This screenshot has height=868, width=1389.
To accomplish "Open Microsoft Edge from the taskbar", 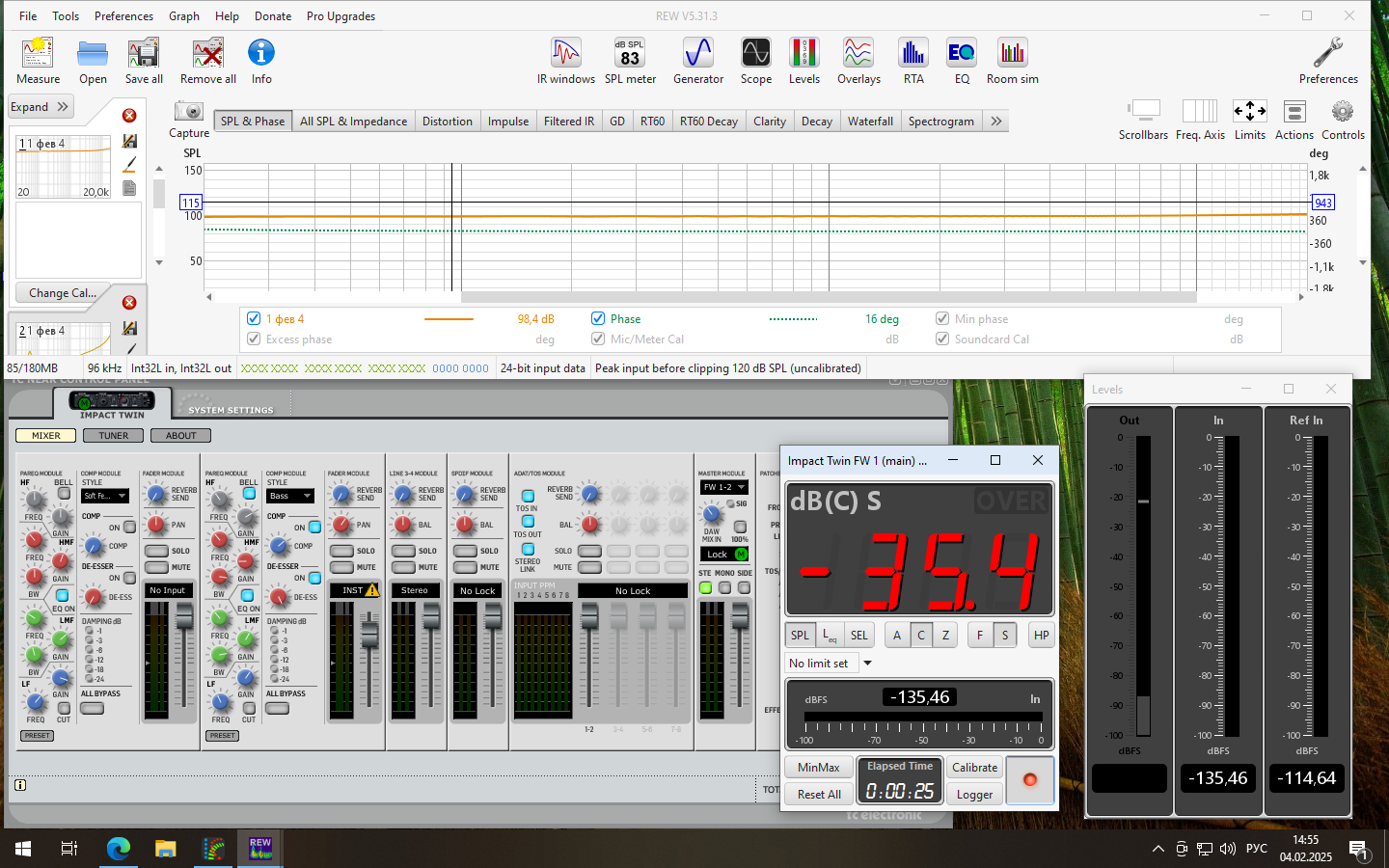I will (x=118, y=849).
